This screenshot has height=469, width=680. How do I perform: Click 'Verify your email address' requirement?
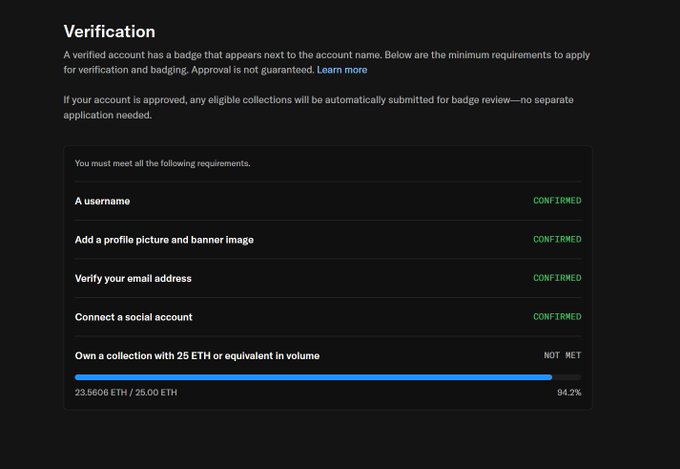133,279
